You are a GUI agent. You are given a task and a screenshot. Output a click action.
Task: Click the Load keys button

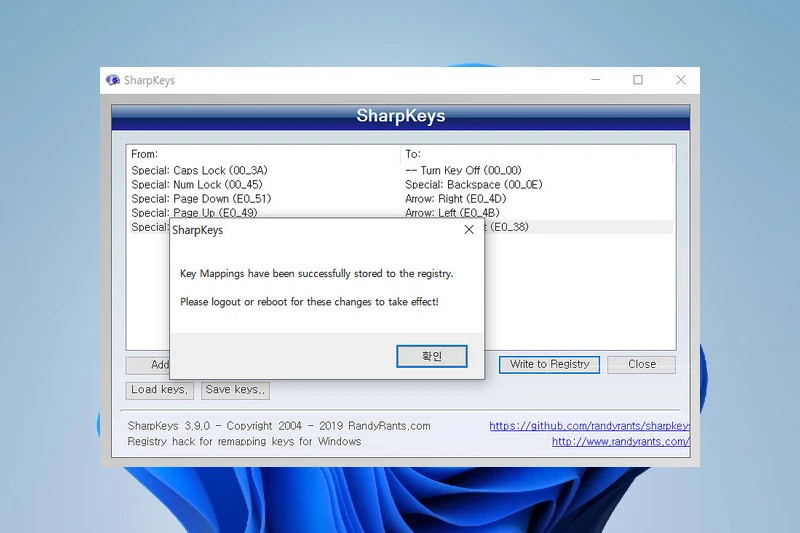coord(160,390)
